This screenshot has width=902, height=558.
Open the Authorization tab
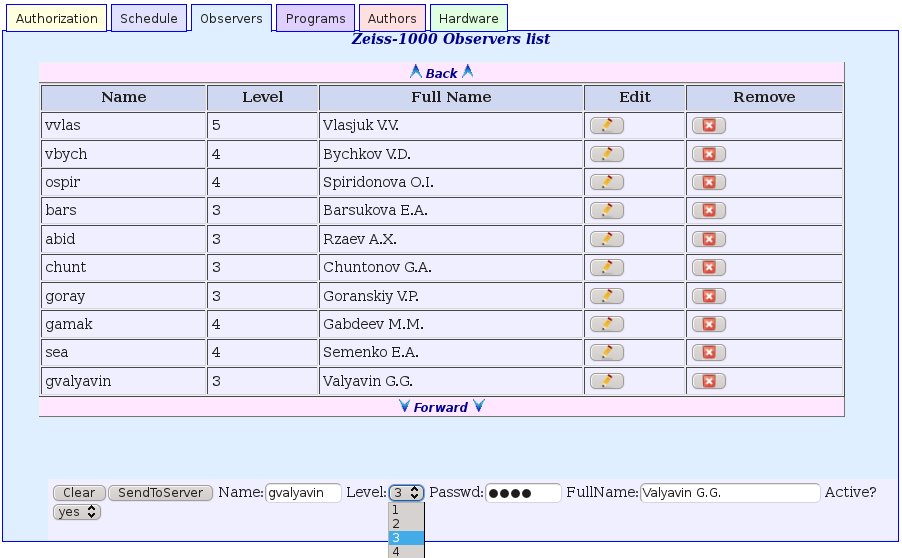click(56, 18)
